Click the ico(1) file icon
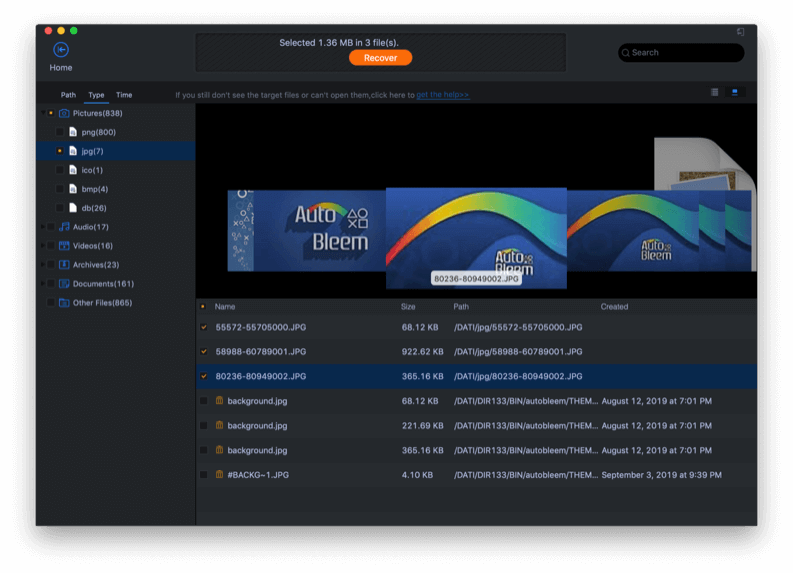 [73, 170]
